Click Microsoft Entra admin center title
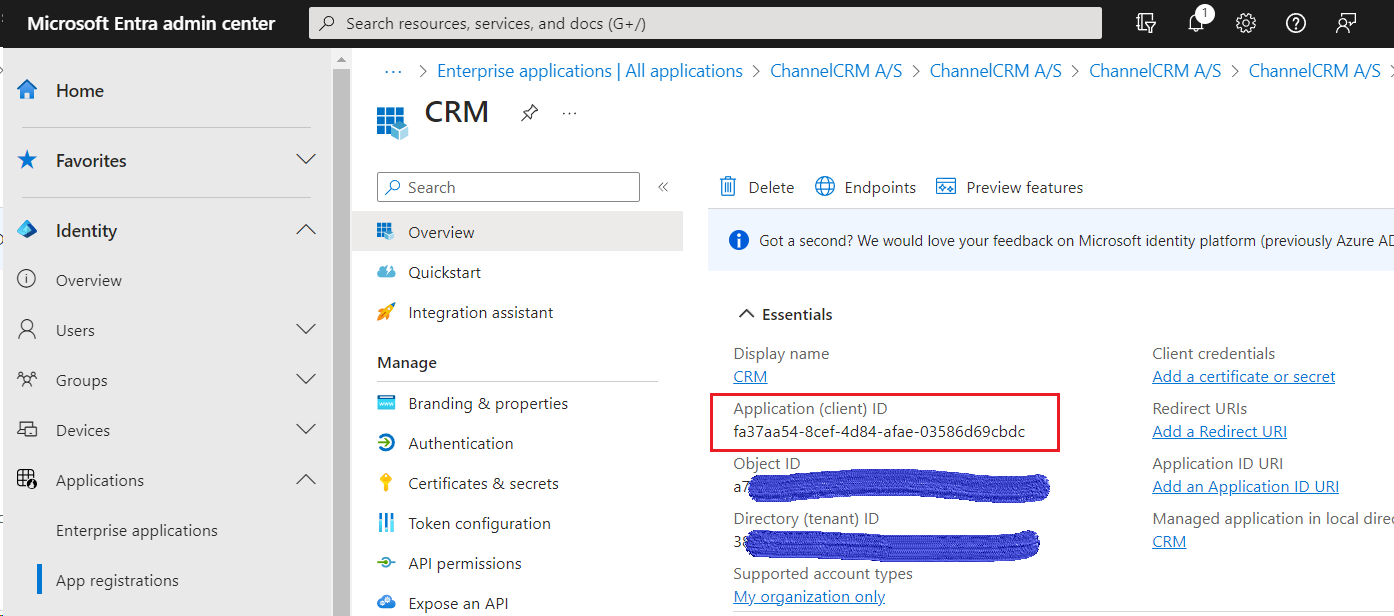This screenshot has width=1394, height=616. coord(151,23)
